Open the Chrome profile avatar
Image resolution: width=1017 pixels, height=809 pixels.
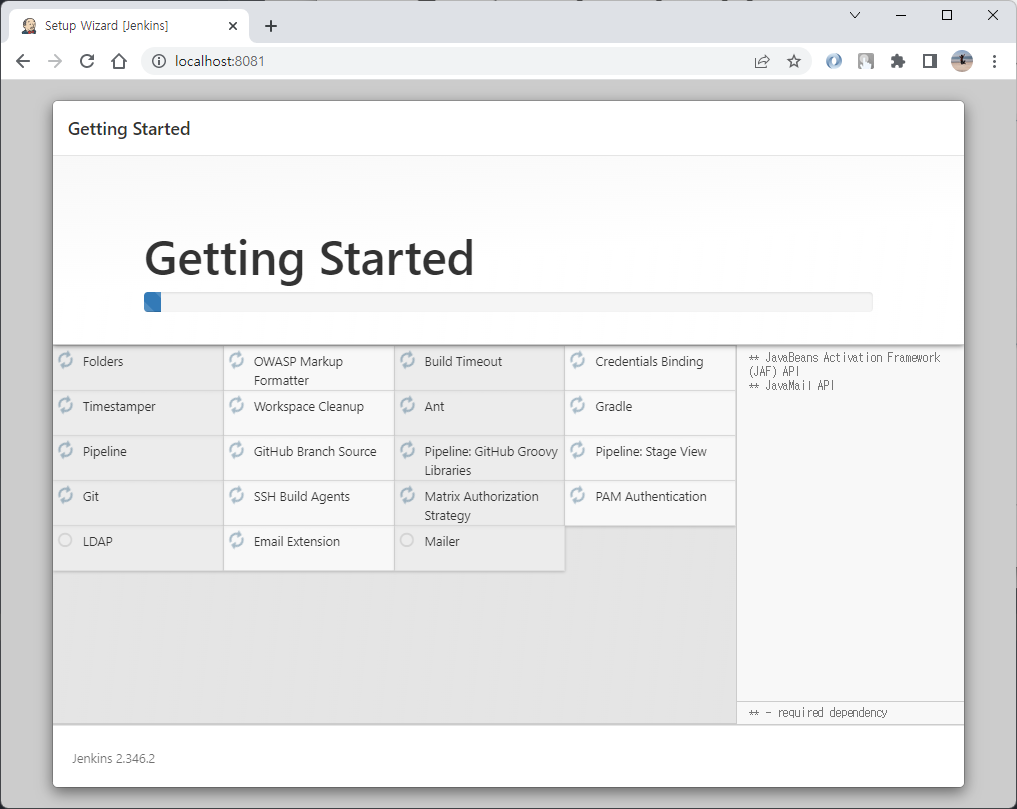(x=962, y=61)
